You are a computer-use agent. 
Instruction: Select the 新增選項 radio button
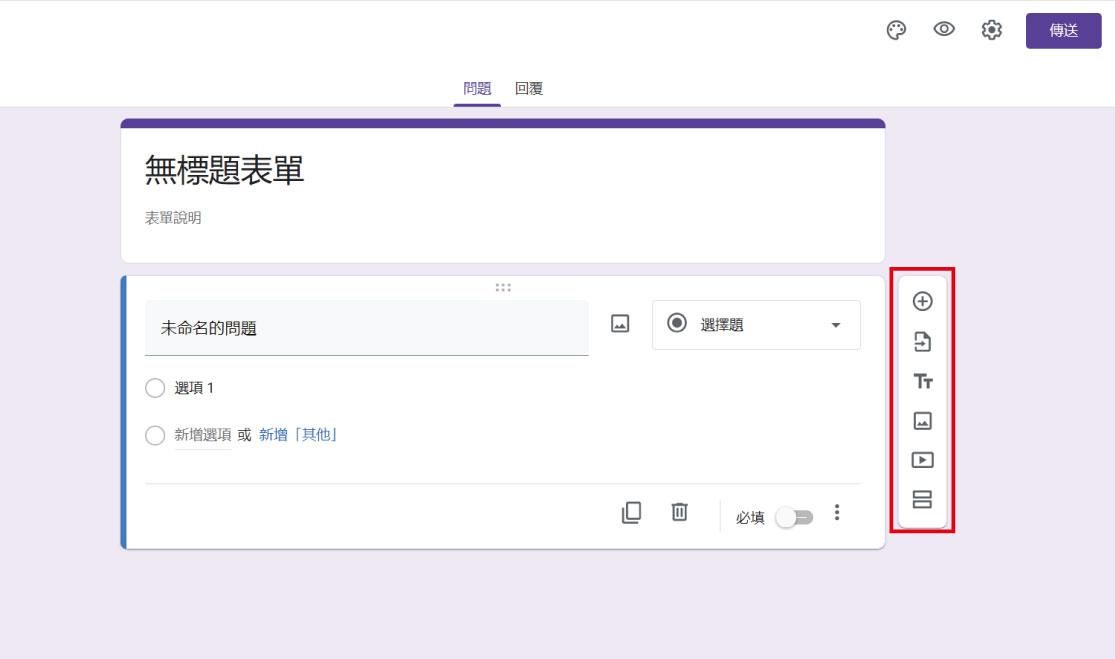155,435
